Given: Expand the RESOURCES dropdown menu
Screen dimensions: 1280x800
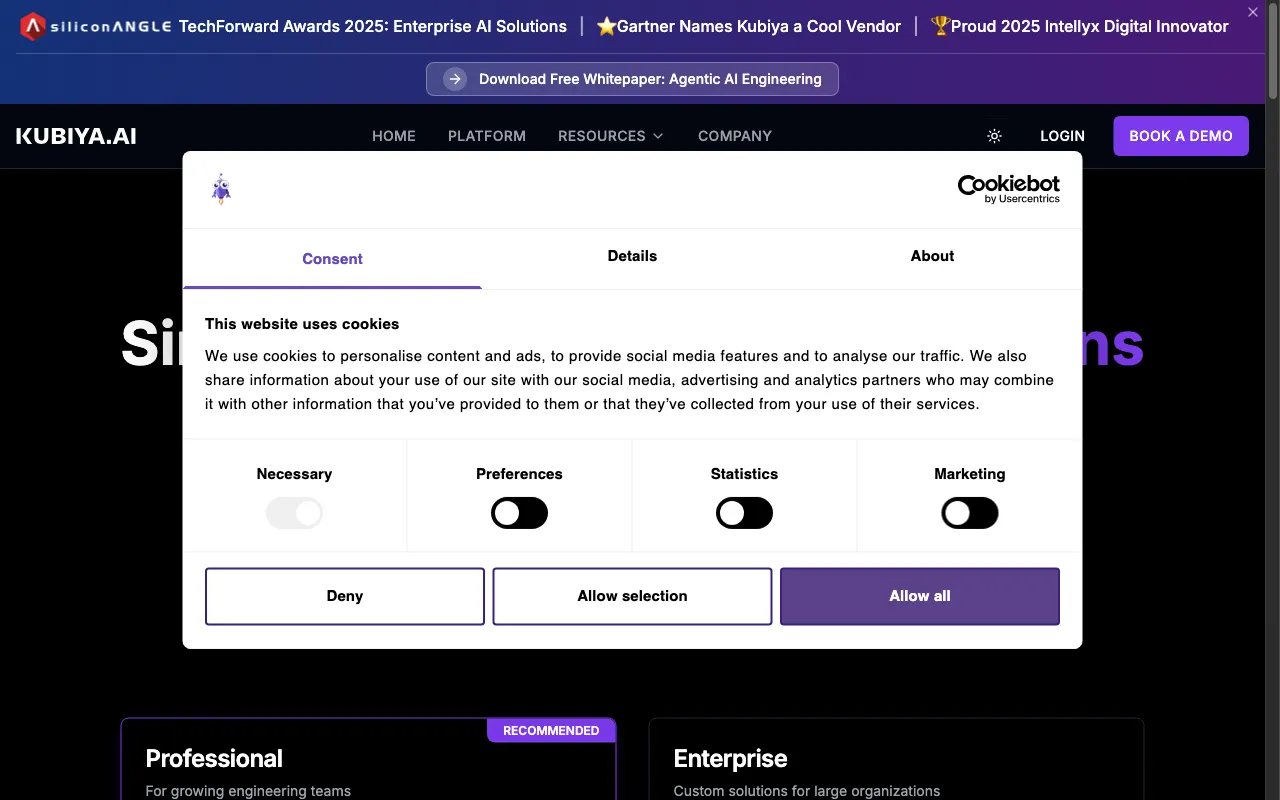Looking at the screenshot, I should tap(611, 136).
